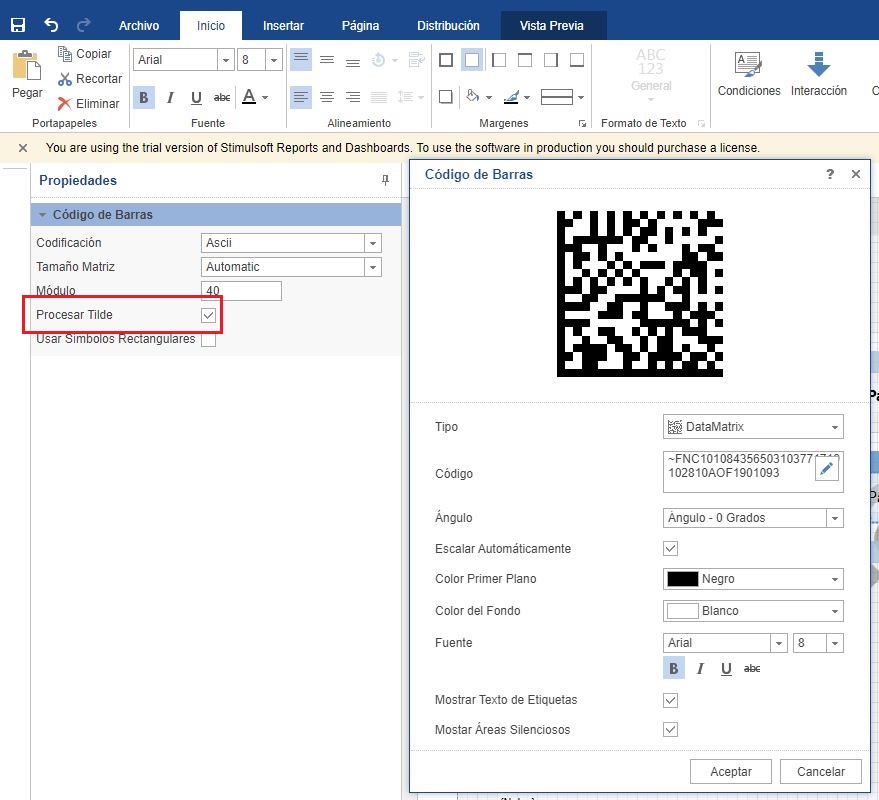879x800 pixels.
Task: Open the Archivo menu
Action: click(139, 26)
